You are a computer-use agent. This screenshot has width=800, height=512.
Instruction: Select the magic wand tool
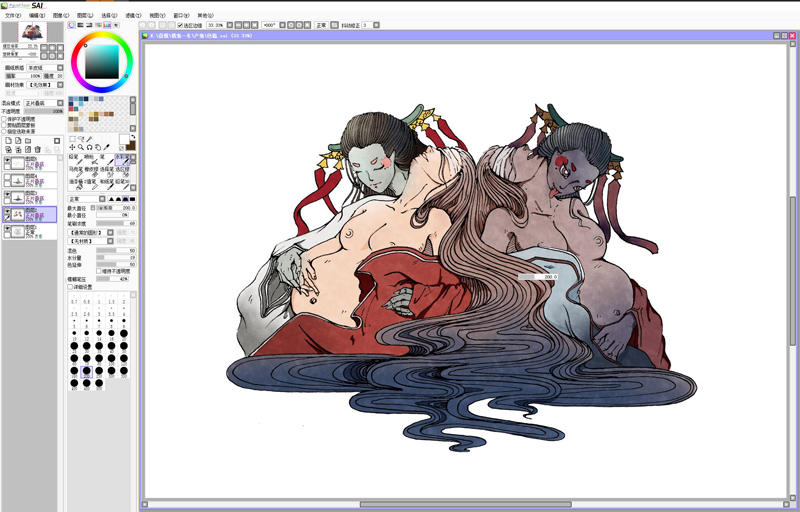coord(89,139)
